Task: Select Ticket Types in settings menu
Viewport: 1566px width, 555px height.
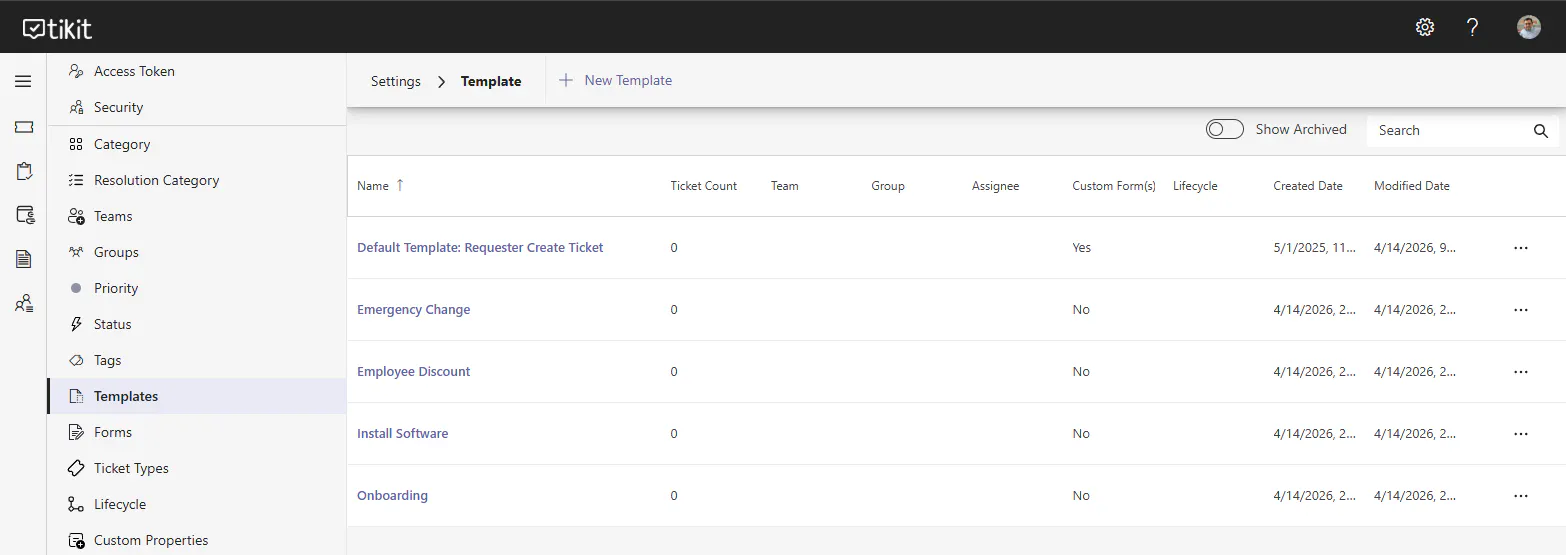Action: [x=131, y=468]
